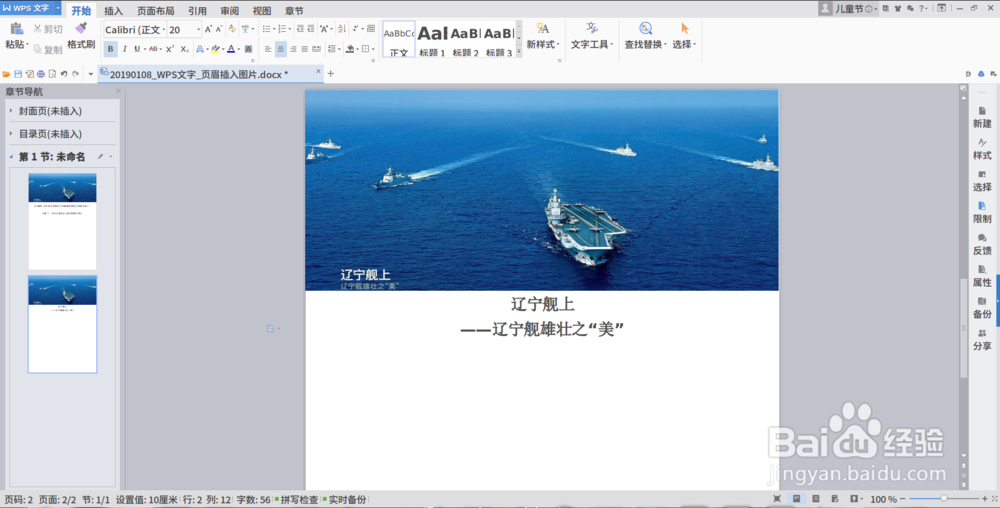The height and width of the screenshot is (508, 1000).
Task: Justify paragraph text
Action: 304,49
